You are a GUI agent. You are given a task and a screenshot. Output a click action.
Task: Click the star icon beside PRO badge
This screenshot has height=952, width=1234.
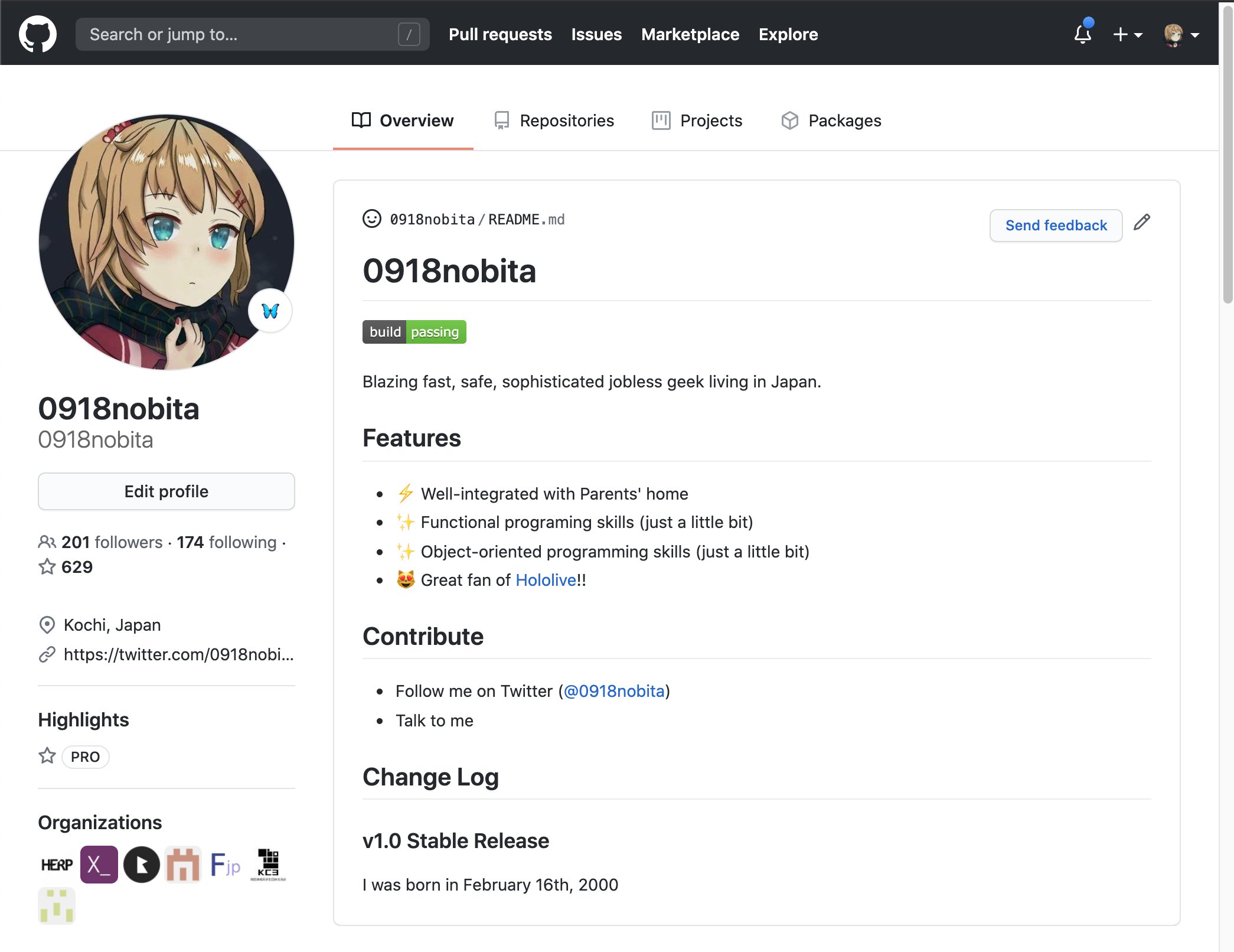click(x=47, y=756)
